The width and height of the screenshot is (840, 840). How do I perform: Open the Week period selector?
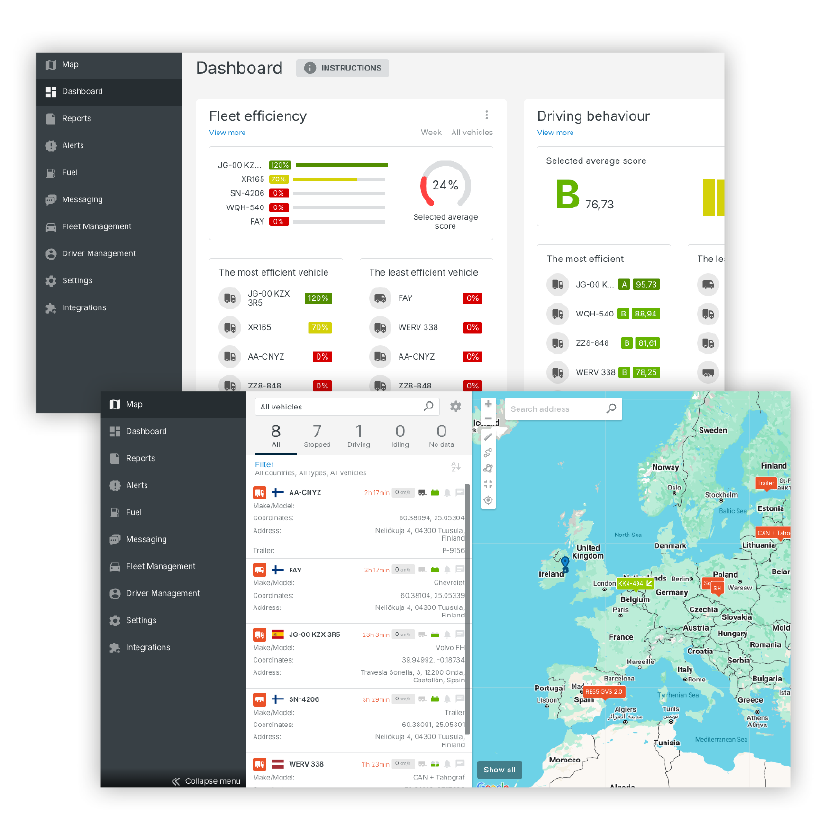(431, 132)
